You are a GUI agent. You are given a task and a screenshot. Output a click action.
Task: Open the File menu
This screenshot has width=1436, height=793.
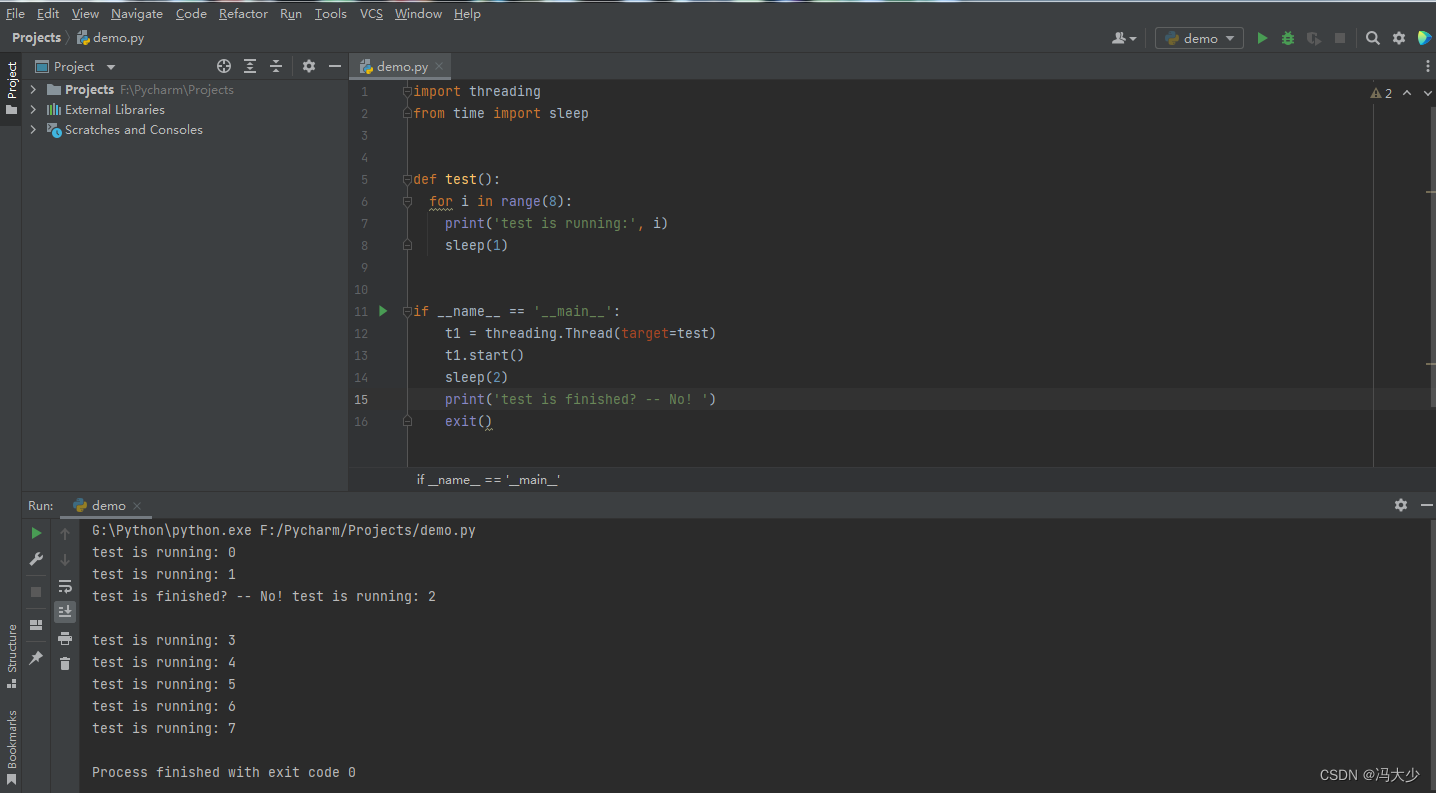15,13
